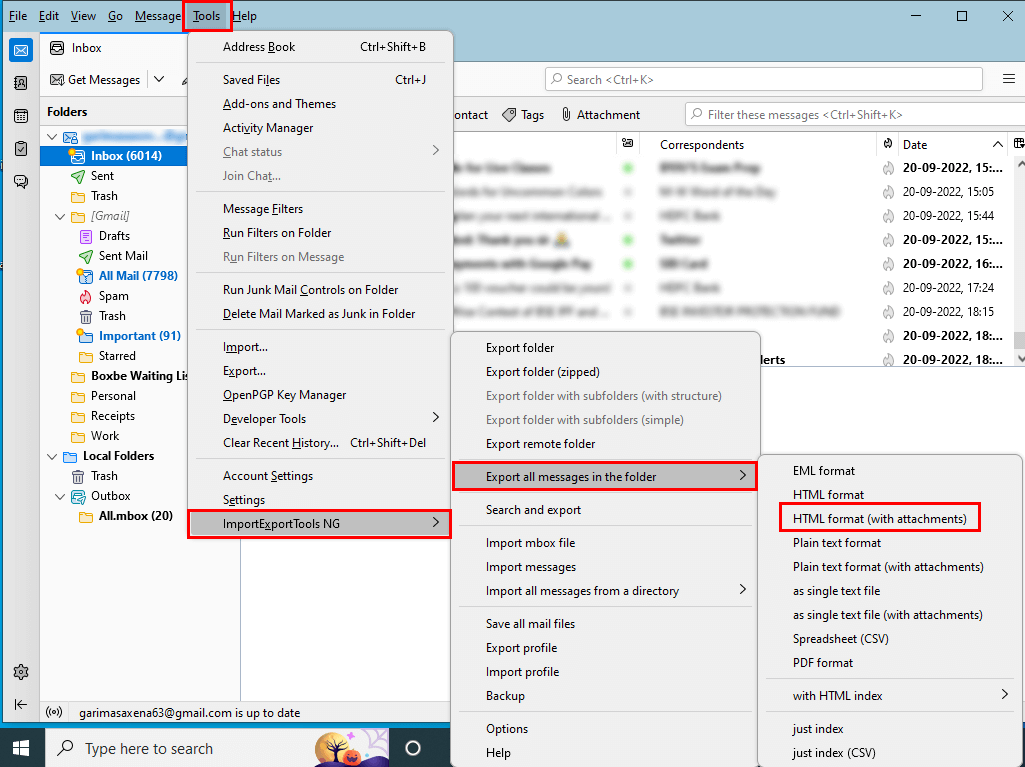Image resolution: width=1025 pixels, height=767 pixels.
Task: Open the Tasks sidebar icon
Action: [x=21, y=148]
